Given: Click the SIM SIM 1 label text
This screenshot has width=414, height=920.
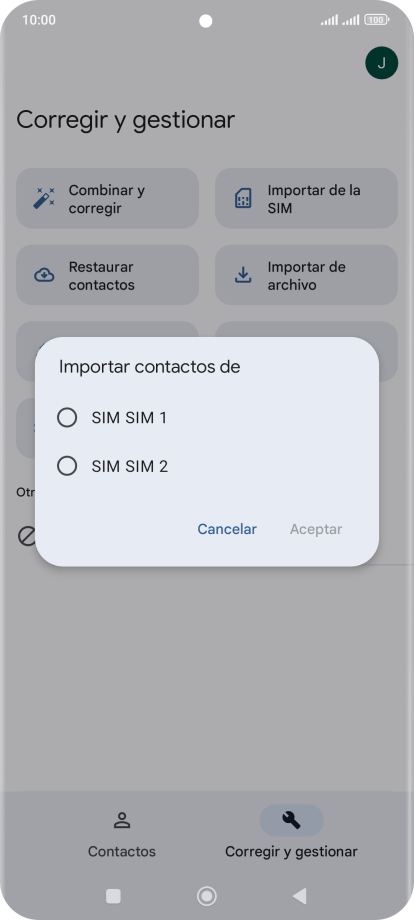Looking at the screenshot, I should tap(129, 418).
